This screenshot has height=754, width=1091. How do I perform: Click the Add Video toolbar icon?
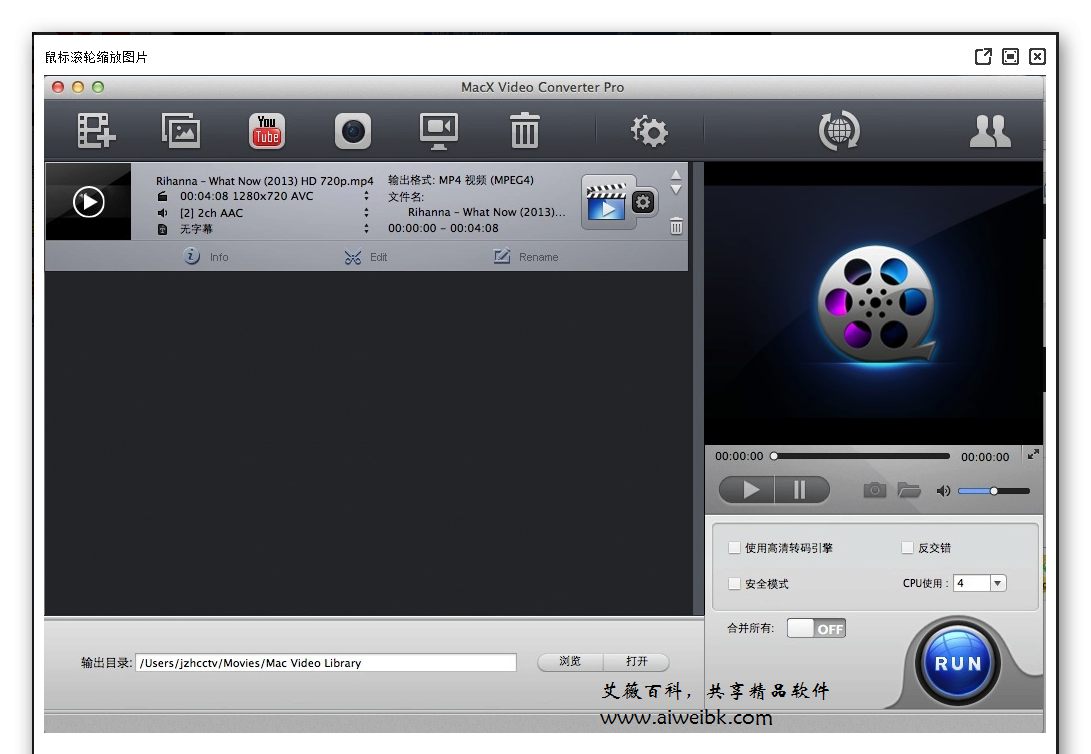point(97,131)
